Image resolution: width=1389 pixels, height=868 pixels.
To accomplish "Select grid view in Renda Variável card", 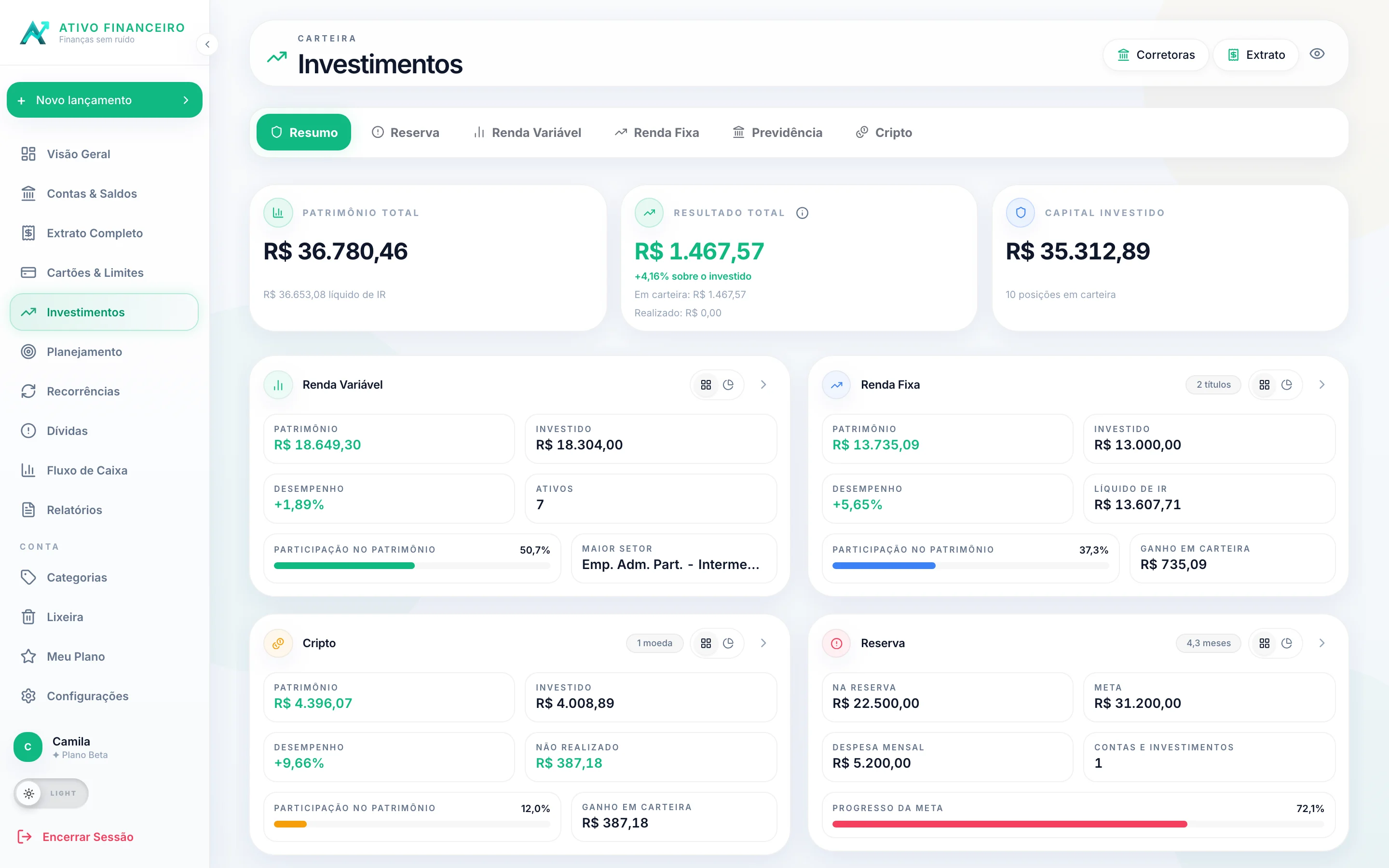I will pyautogui.click(x=706, y=385).
